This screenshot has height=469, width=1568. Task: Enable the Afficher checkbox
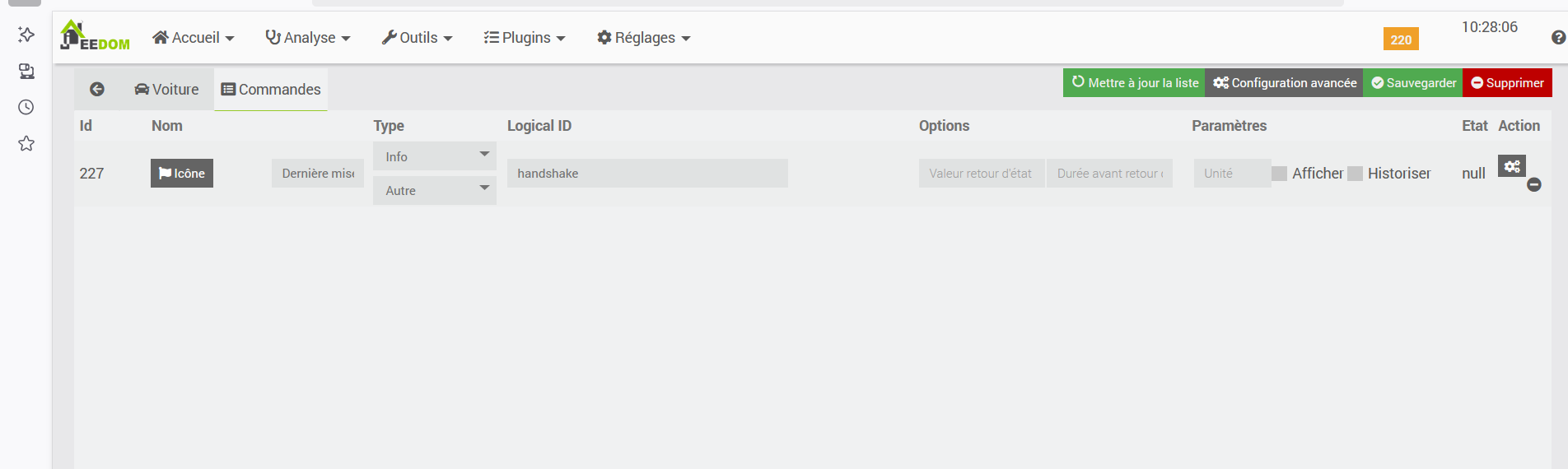tap(1280, 174)
